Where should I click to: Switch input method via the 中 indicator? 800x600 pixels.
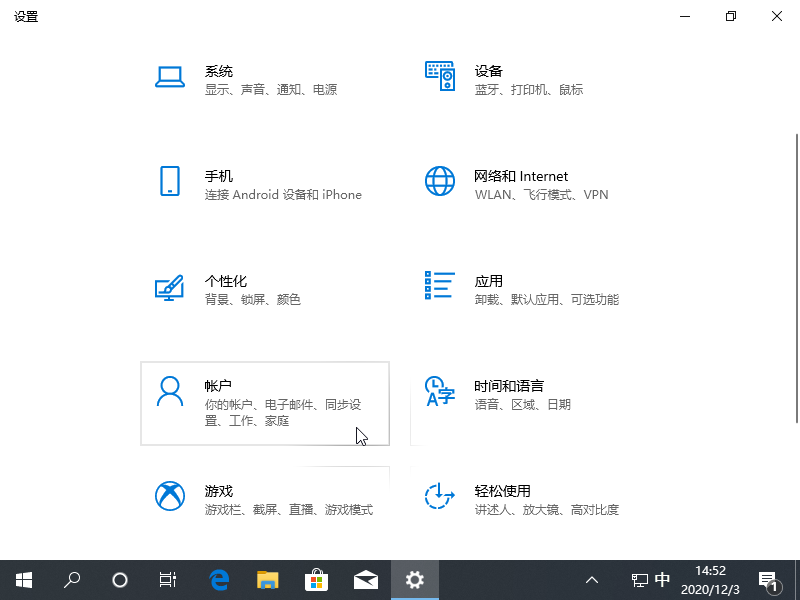coord(663,579)
